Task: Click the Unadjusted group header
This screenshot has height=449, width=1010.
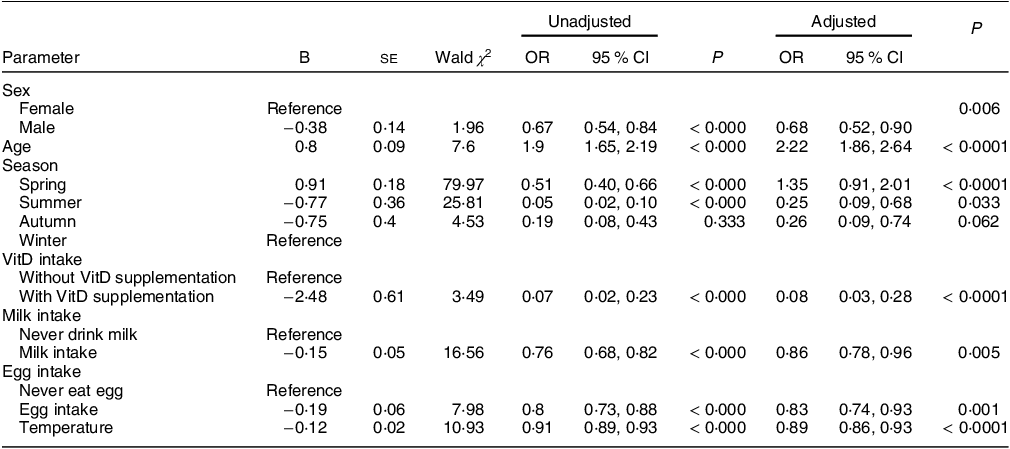Action: click(589, 21)
